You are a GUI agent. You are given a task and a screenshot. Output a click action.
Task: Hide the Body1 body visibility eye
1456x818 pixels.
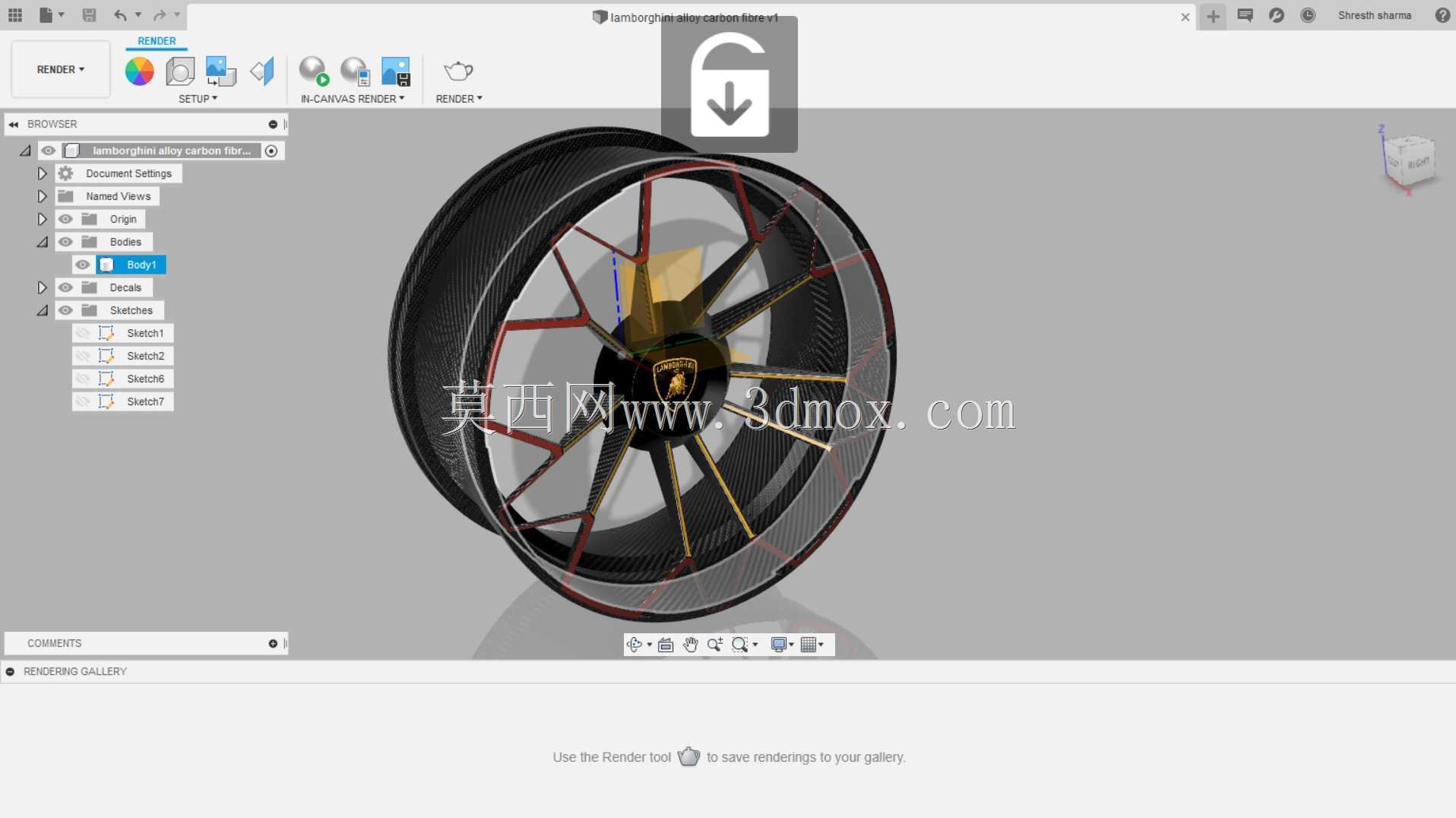pyautogui.click(x=83, y=265)
